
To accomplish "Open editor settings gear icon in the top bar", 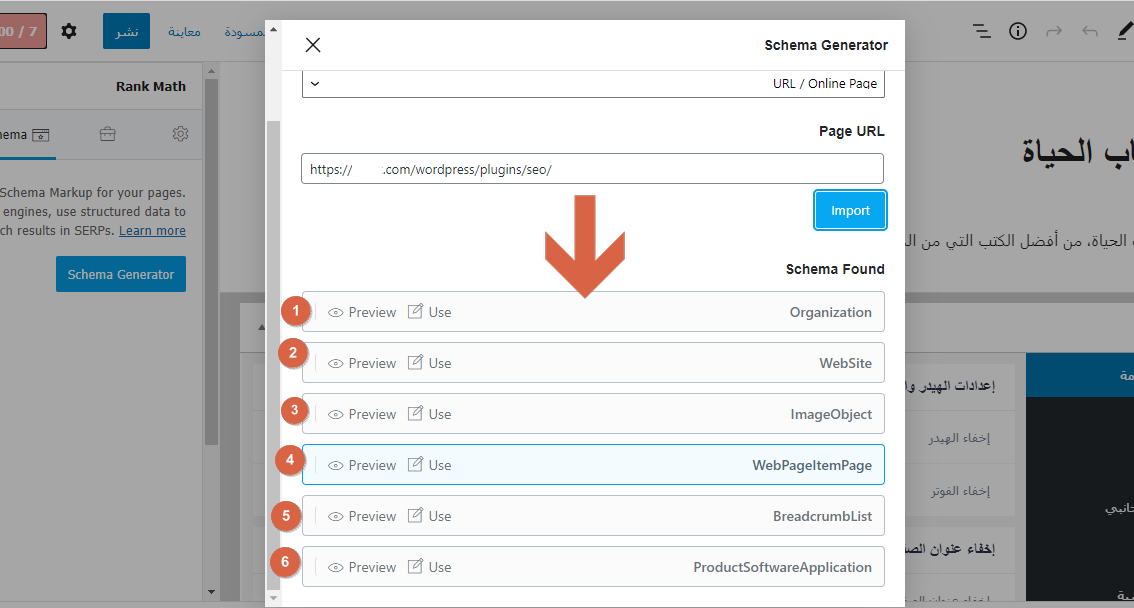I will [68, 31].
